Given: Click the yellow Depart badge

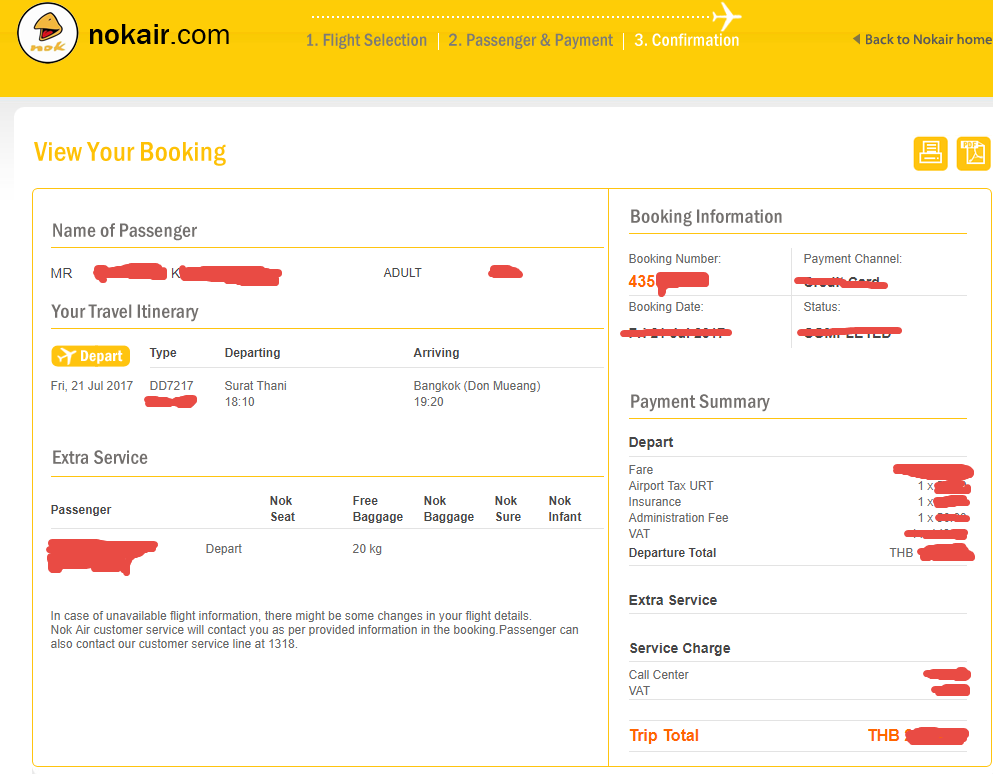Looking at the screenshot, I should [x=91, y=356].
